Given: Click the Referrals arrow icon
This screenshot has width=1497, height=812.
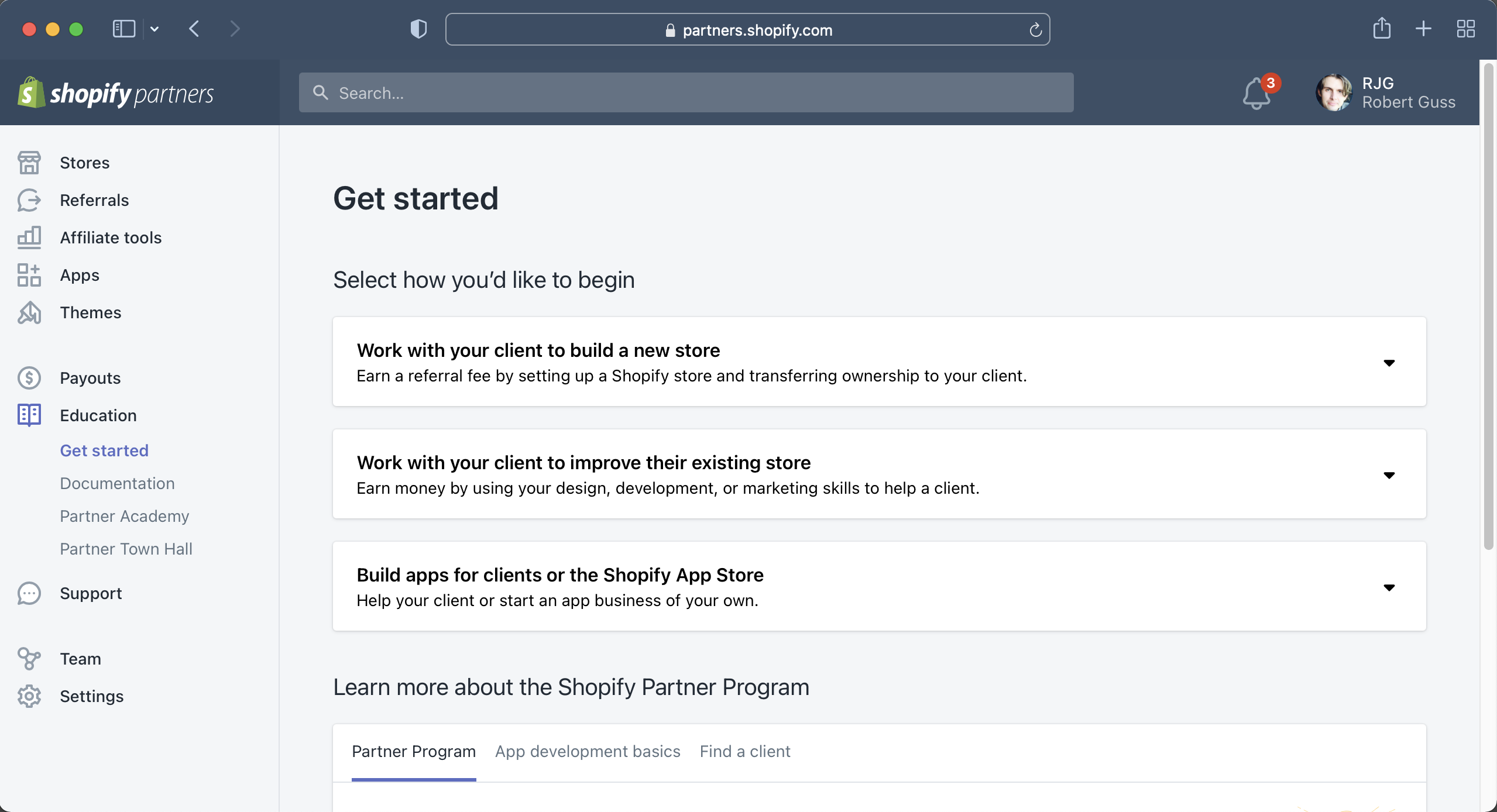Looking at the screenshot, I should click(x=29, y=200).
